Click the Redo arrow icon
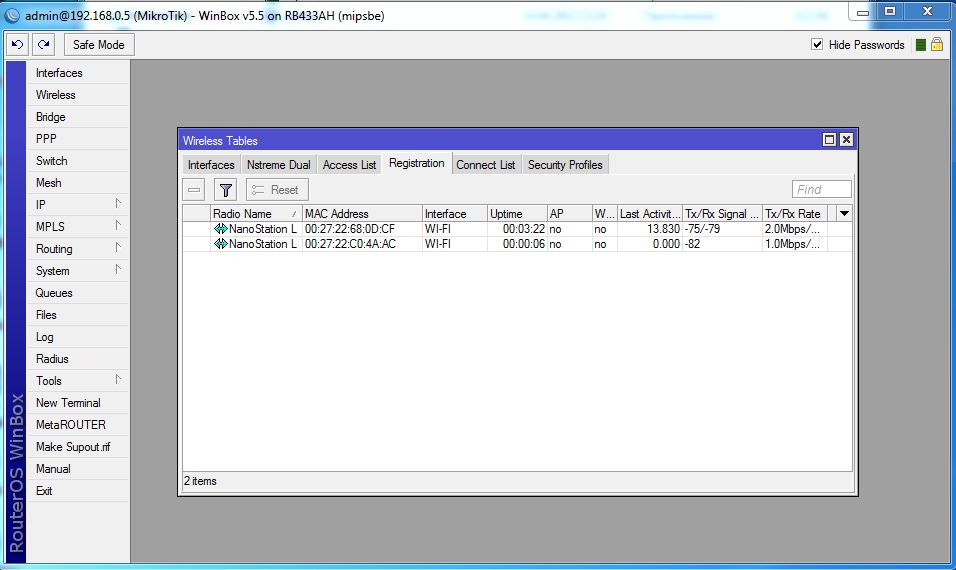The image size is (956, 570). point(43,45)
